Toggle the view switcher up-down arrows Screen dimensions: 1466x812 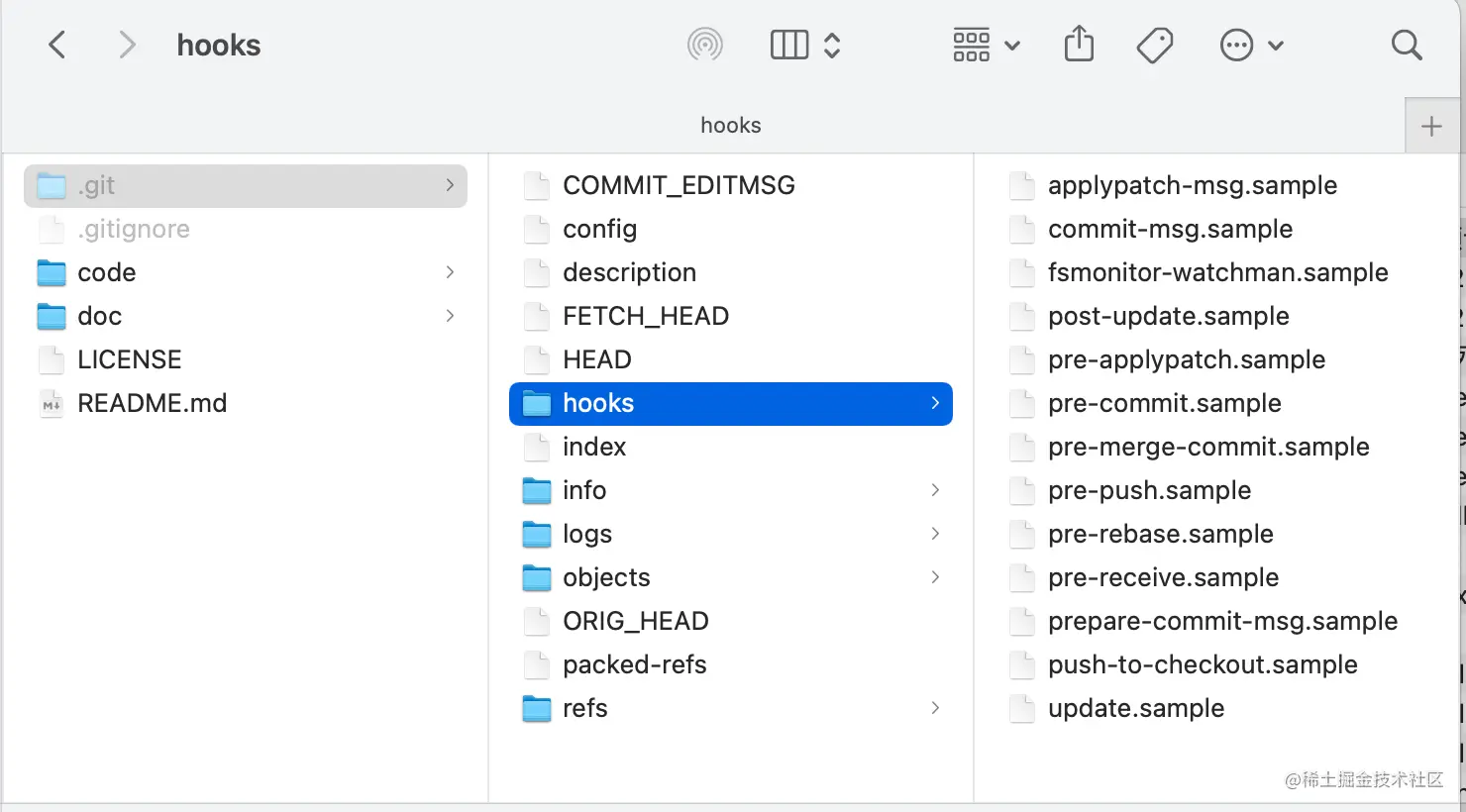(832, 45)
